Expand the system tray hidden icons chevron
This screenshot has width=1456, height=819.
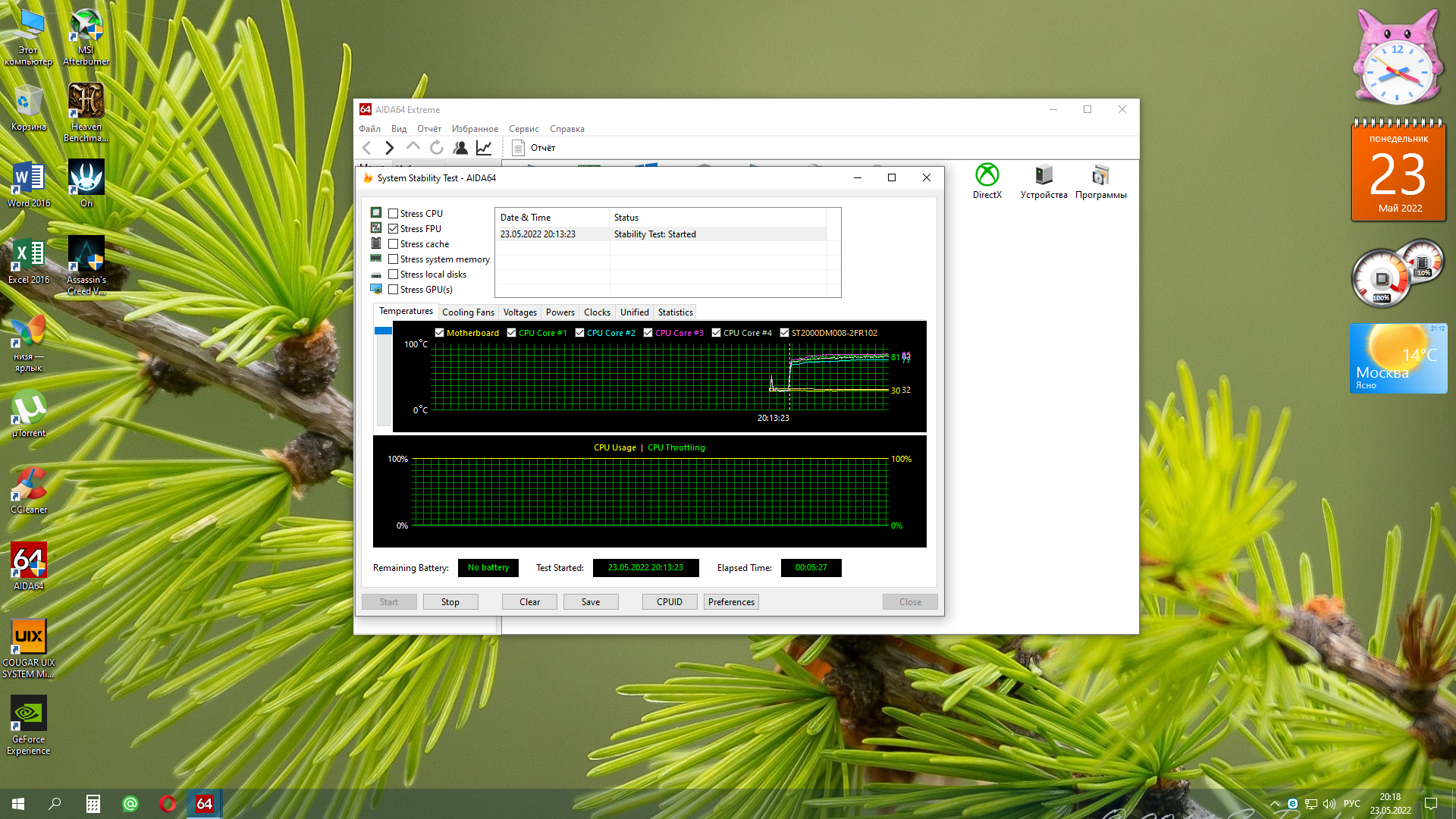1275,804
